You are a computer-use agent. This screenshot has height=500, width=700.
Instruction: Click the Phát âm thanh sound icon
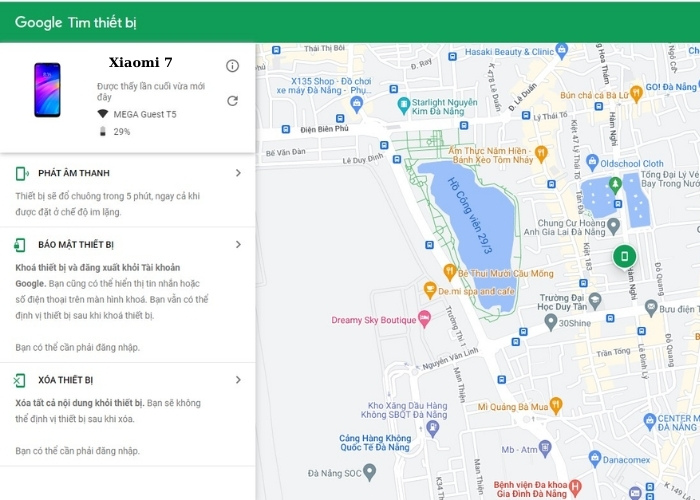coord(21,173)
